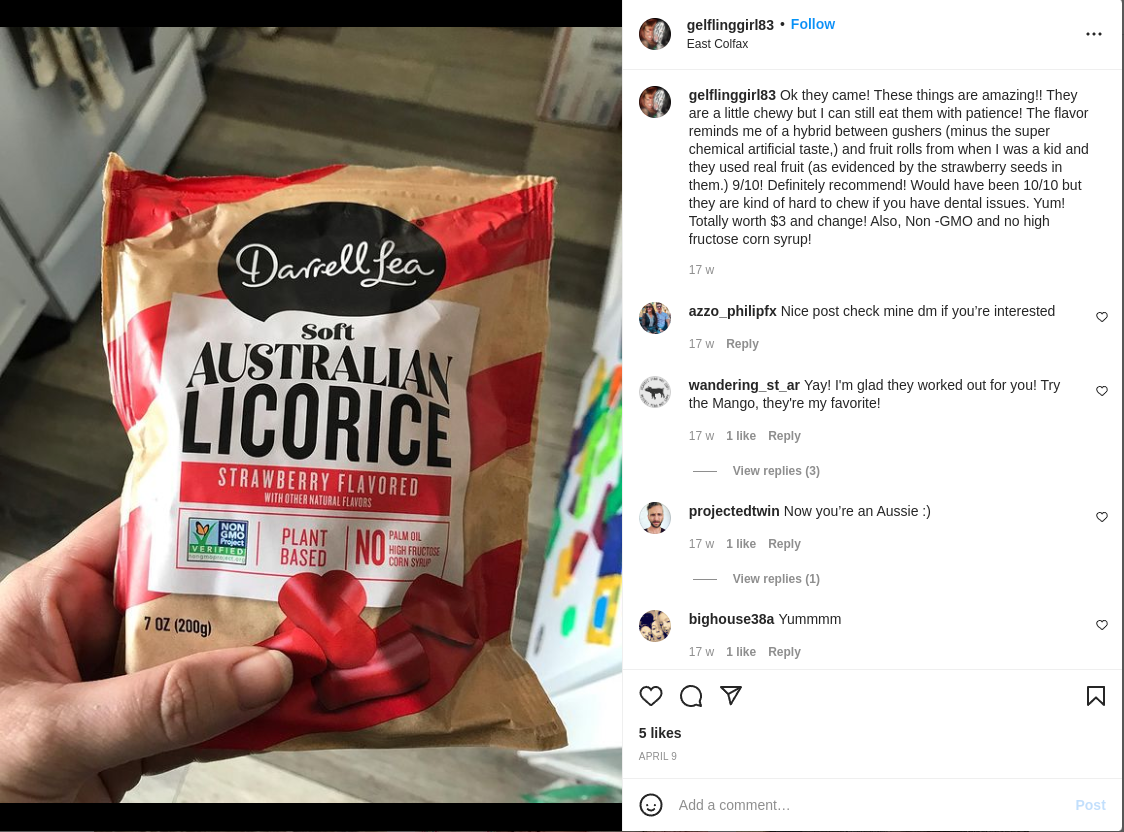Like azzo_philipfx's comment

click(x=1102, y=317)
